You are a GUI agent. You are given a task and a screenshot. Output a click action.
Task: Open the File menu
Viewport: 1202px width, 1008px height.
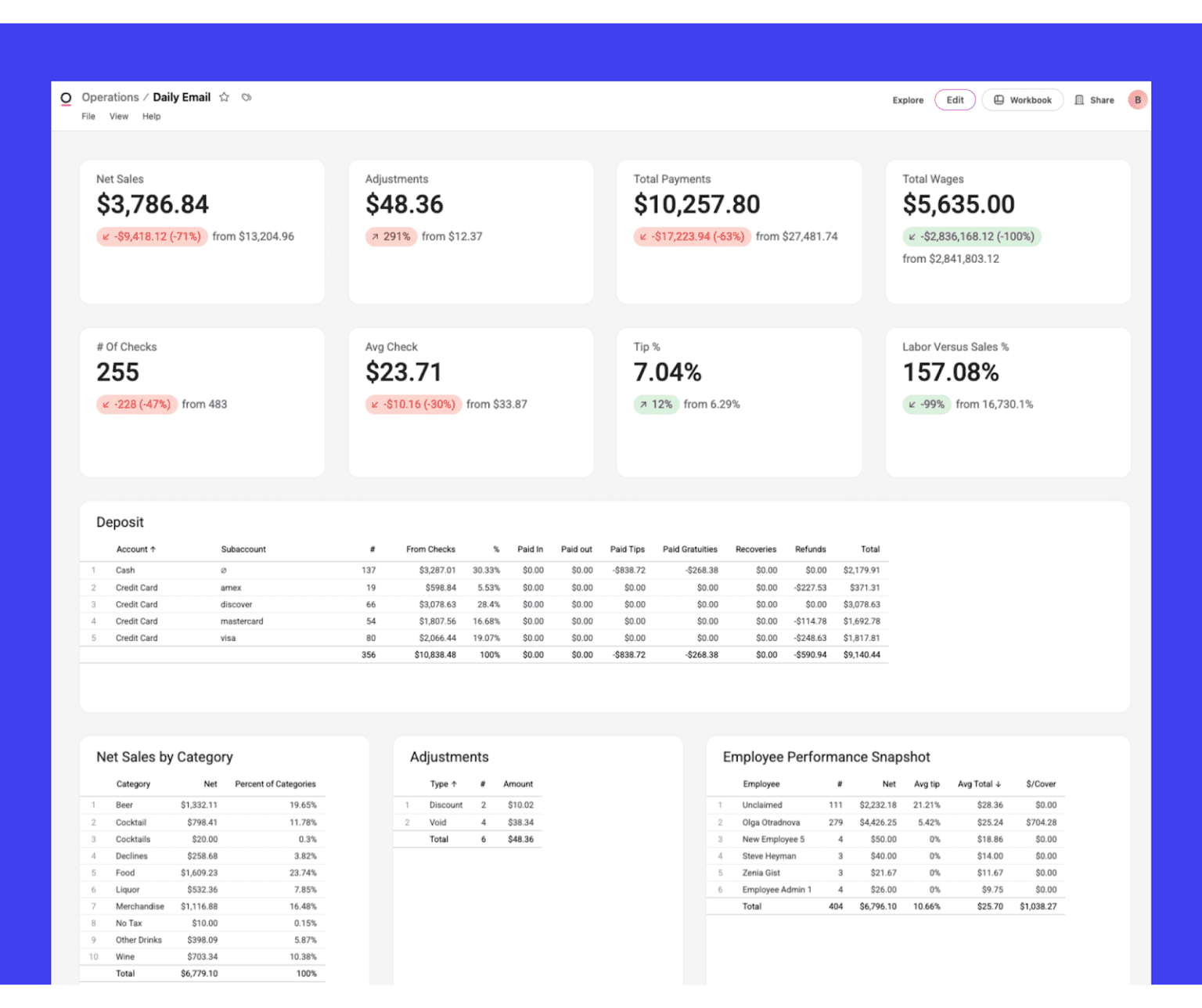[88, 117]
